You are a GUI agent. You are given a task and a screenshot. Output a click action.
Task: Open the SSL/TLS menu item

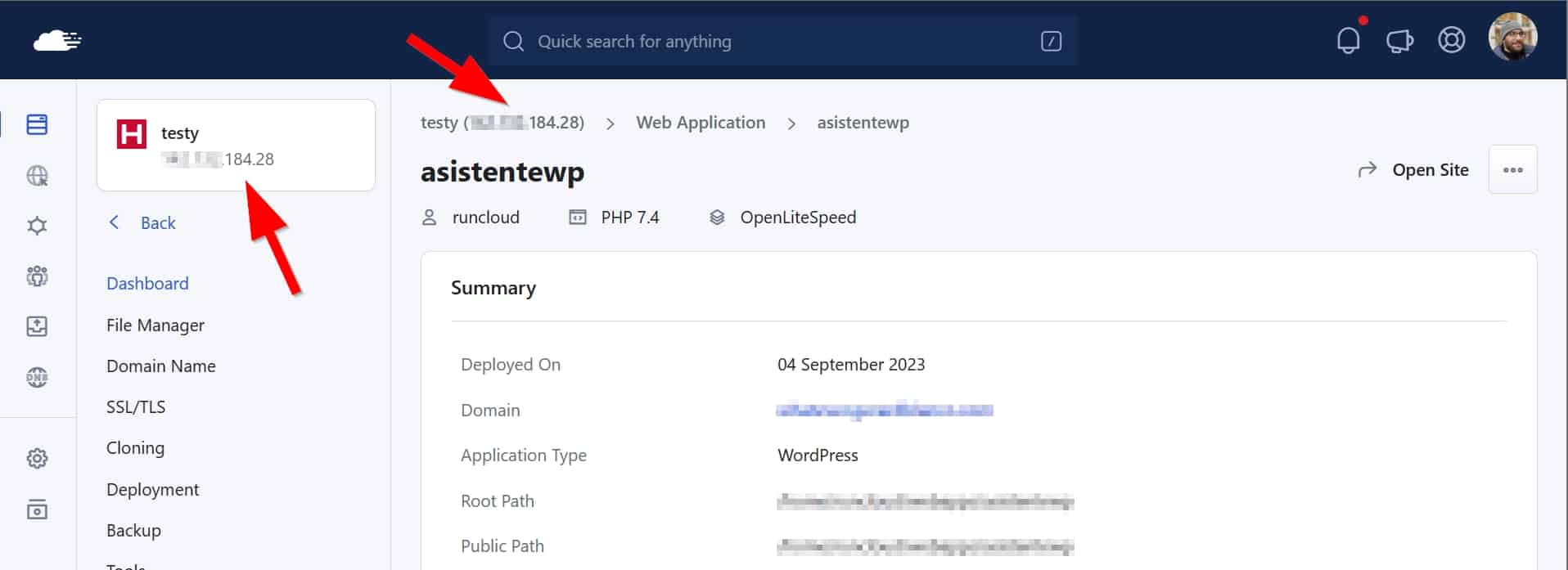click(x=136, y=406)
